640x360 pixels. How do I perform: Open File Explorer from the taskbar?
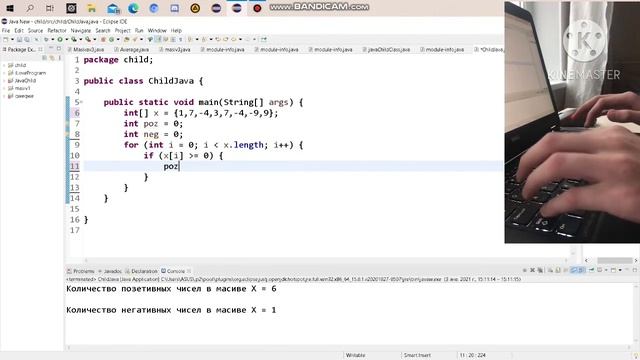92,8
